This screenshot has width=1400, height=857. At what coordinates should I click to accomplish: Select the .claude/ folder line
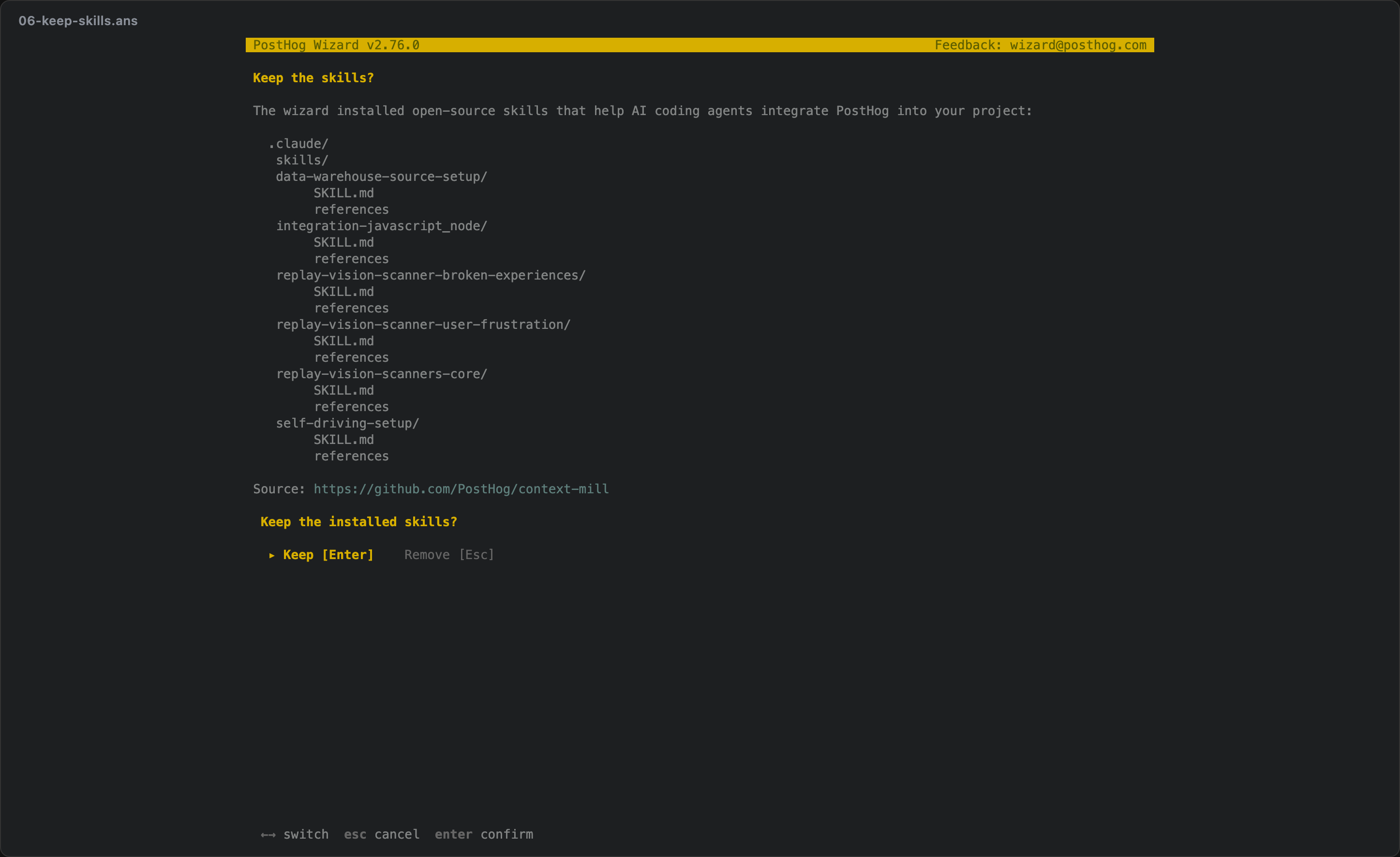(x=298, y=144)
